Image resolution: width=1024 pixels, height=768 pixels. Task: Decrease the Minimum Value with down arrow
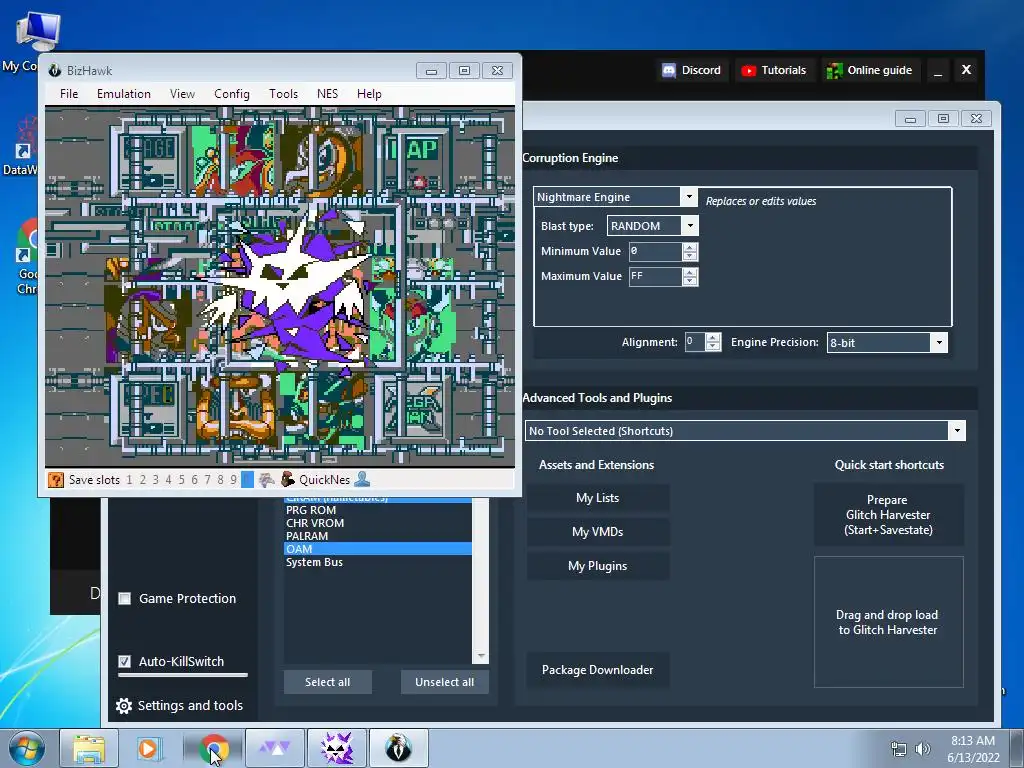[x=690, y=257]
